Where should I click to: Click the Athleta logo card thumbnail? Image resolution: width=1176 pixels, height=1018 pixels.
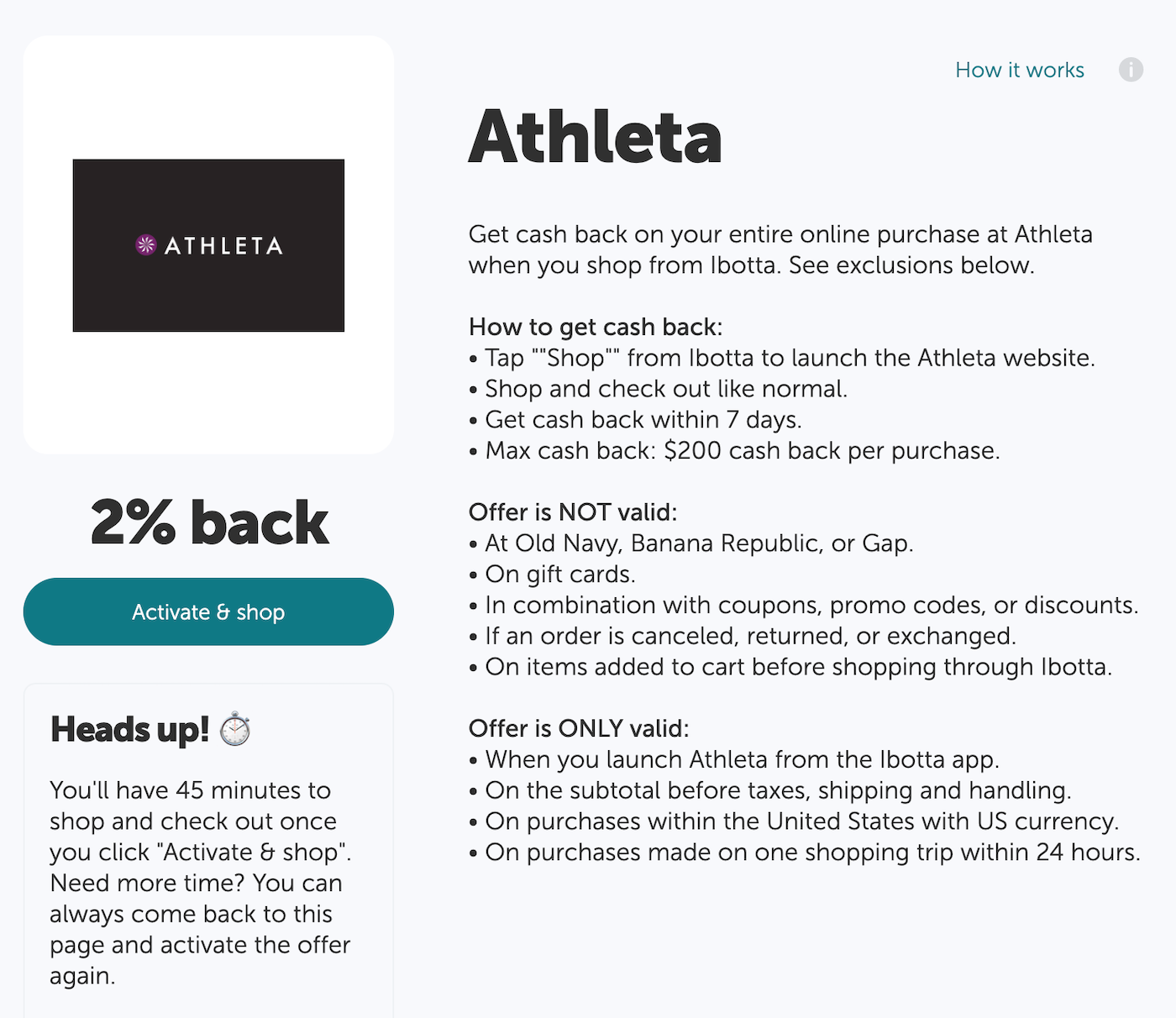click(208, 244)
